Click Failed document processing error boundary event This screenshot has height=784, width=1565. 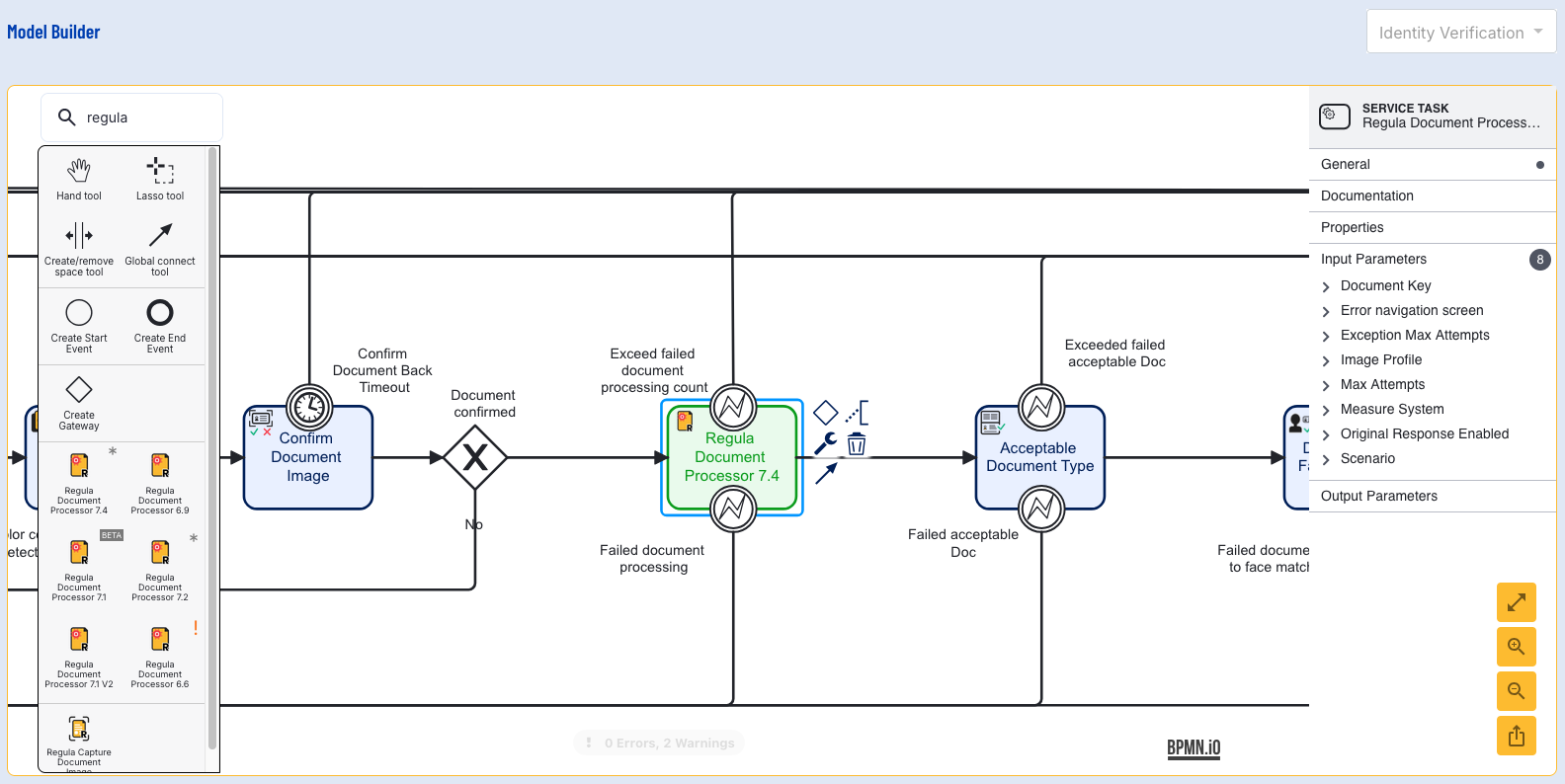pyautogui.click(x=733, y=509)
